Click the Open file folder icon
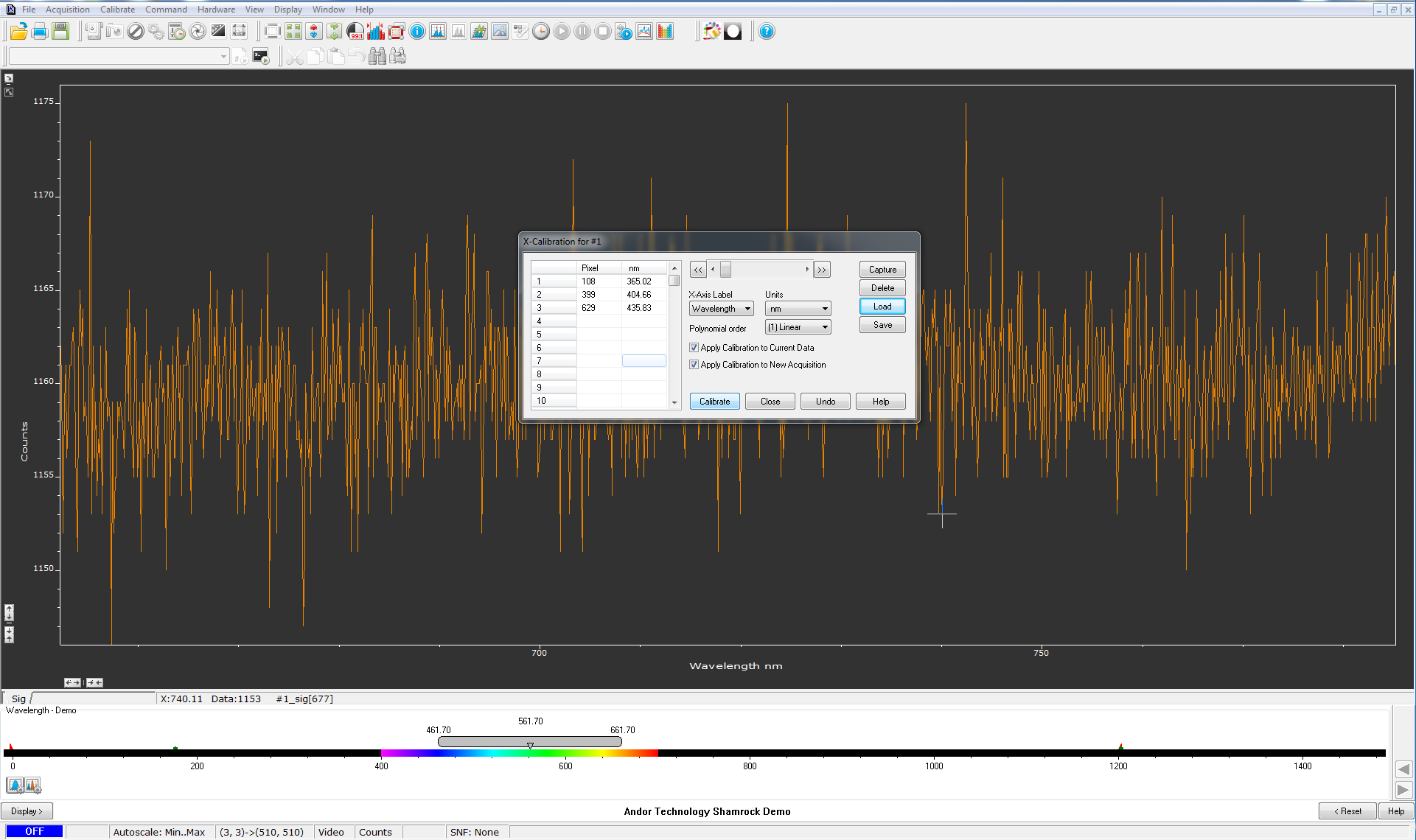Screen dimensions: 1416x840 click(18, 32)
